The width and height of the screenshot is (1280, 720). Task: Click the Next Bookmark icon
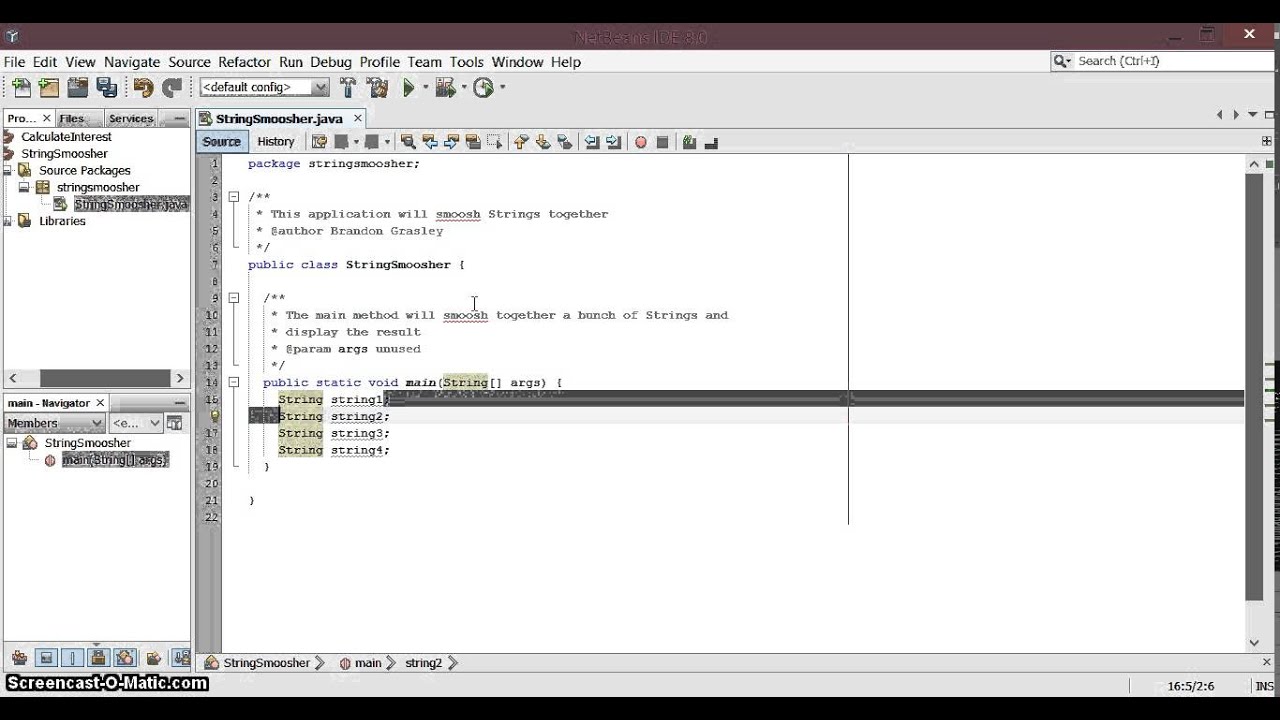[541, 142]
